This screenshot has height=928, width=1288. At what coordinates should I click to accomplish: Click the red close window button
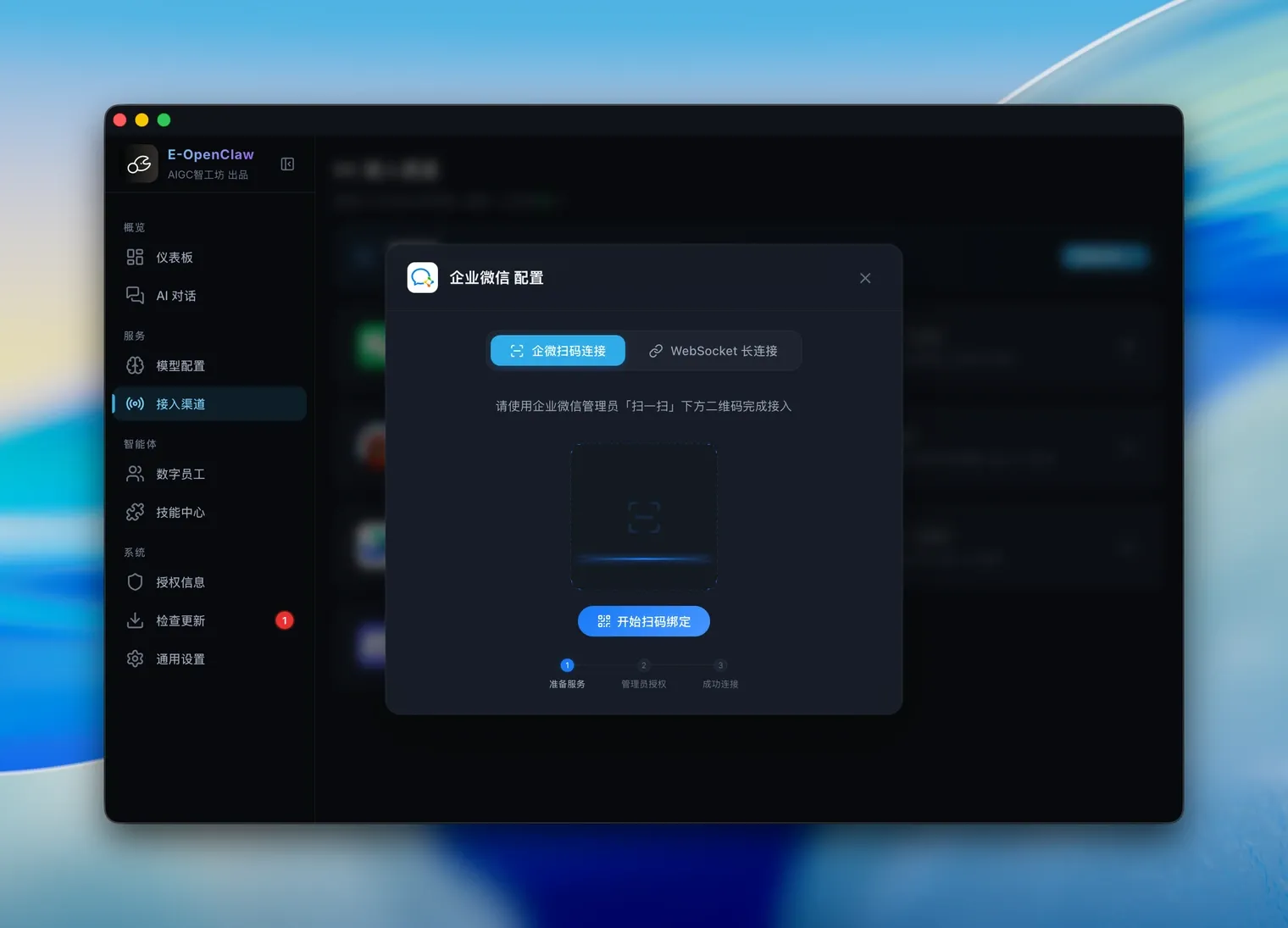pyautogui.click(x=119, y=120)
